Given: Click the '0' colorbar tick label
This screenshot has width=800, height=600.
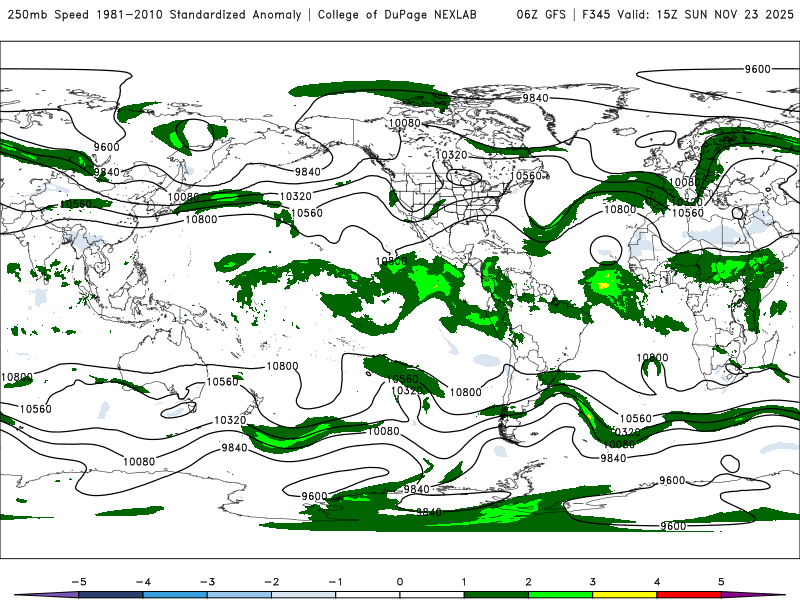Looking at the screenshot, I should point(400,582).
